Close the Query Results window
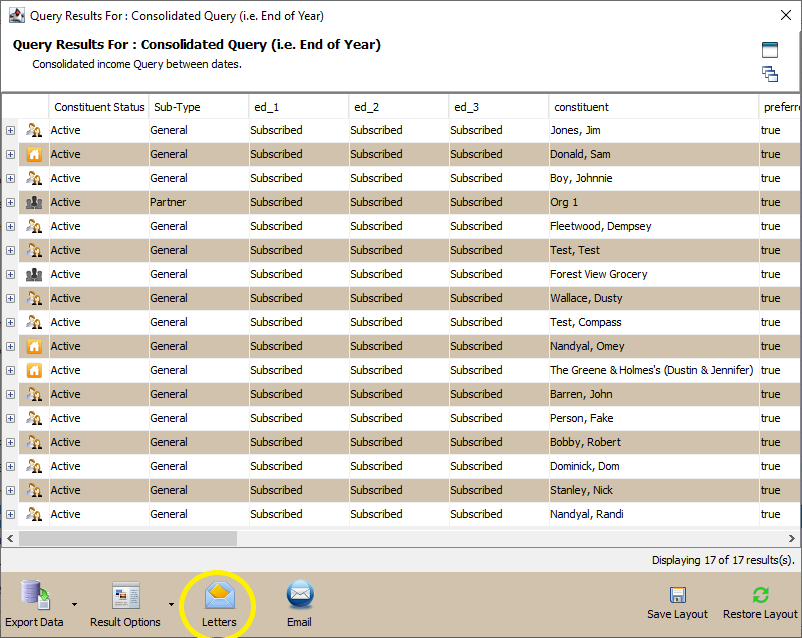This screenshot has width=802, height=638. click(x=786, y=15)
